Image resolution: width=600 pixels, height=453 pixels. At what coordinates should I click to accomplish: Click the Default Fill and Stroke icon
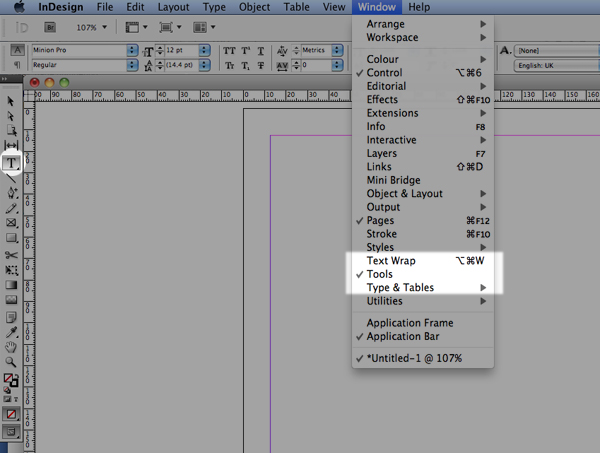7,390
